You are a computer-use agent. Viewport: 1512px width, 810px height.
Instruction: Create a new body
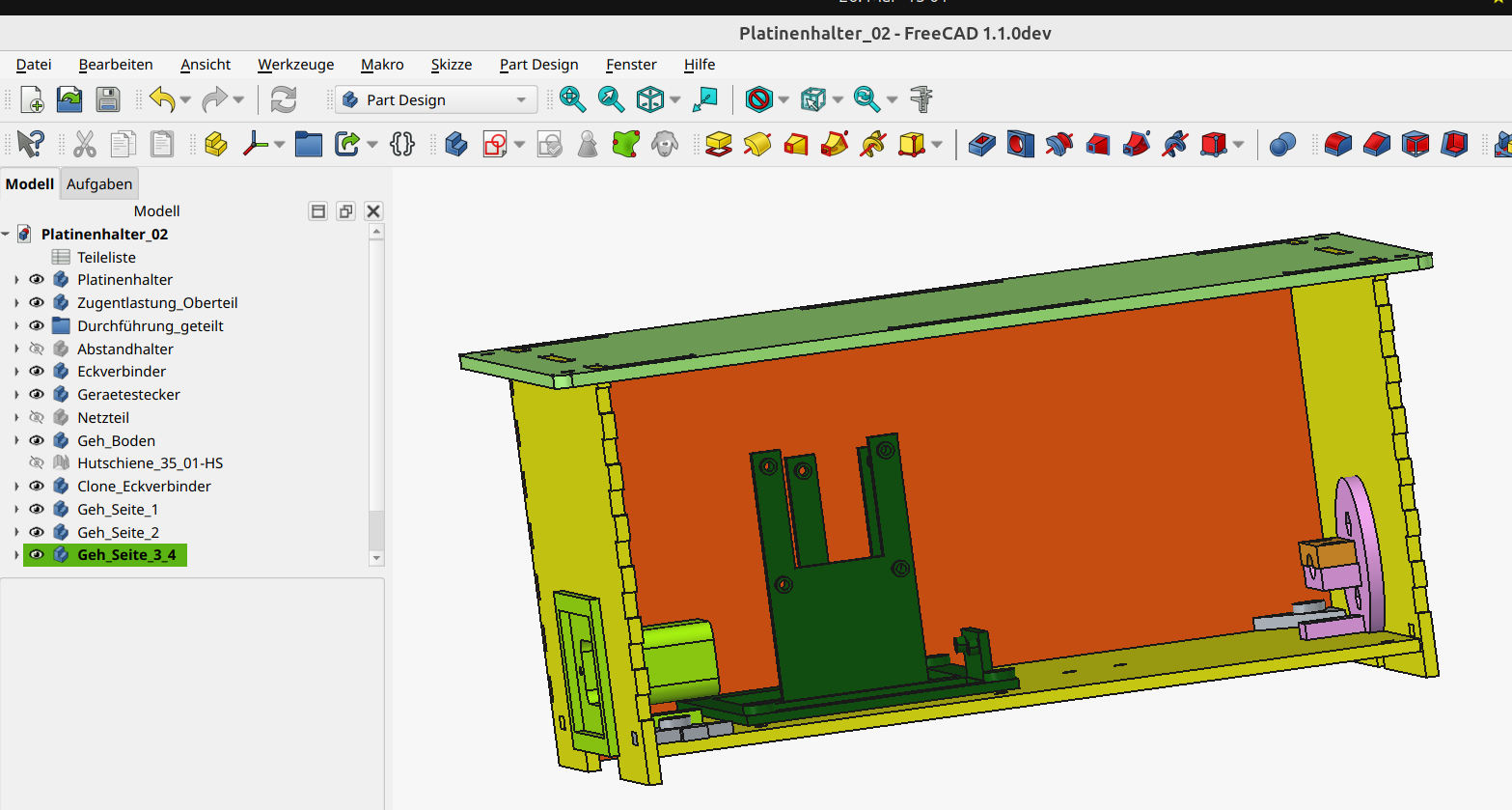[454, 144]
